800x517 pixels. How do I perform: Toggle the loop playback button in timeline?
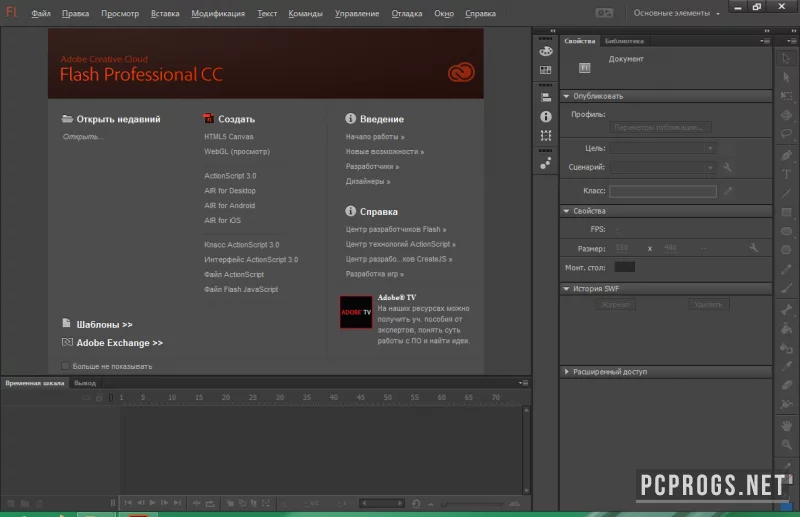tap(210, 503)
